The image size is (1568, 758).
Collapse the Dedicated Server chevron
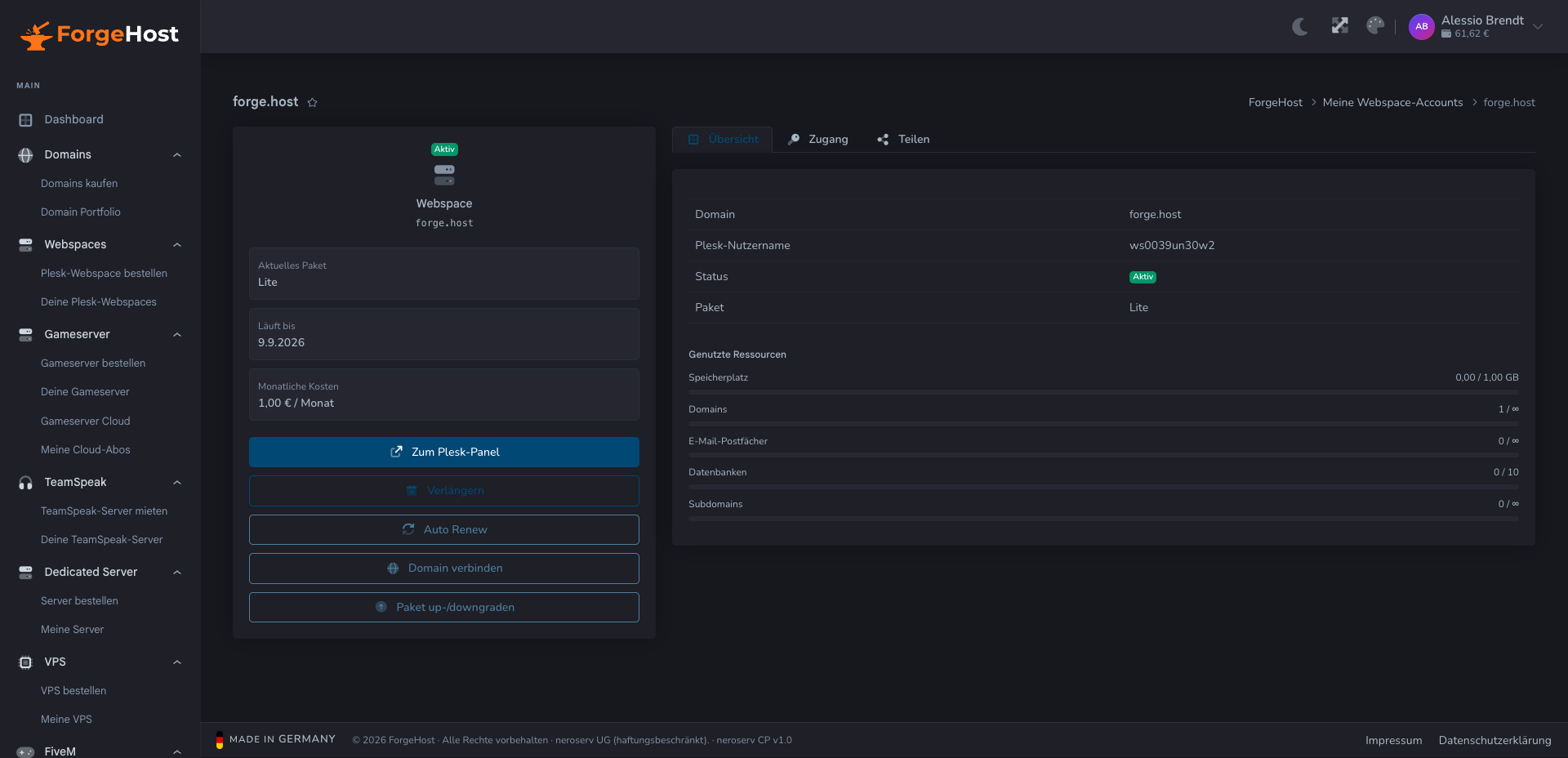click(177, 573)
